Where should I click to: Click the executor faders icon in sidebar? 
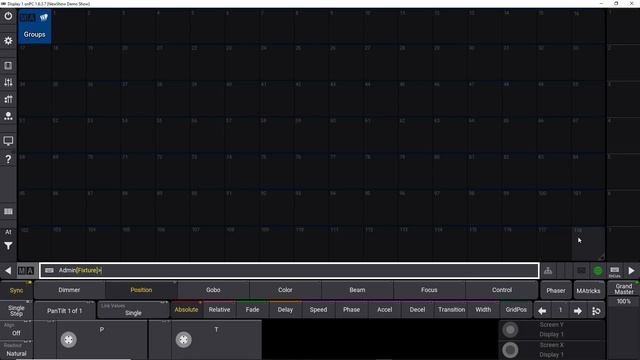8,99
